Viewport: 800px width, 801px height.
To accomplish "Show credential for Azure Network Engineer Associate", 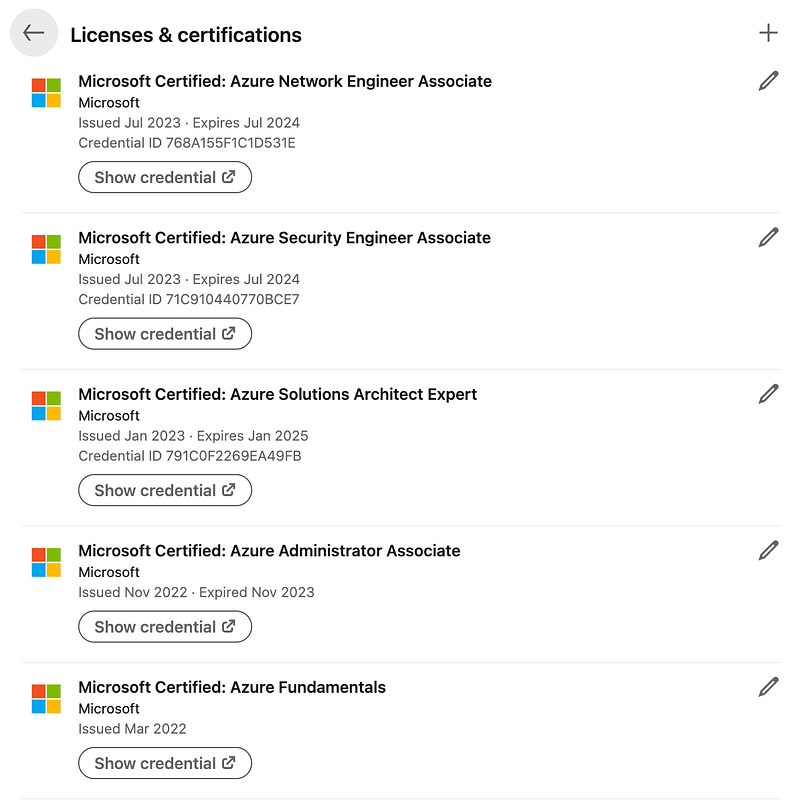I will click(165, 178).
